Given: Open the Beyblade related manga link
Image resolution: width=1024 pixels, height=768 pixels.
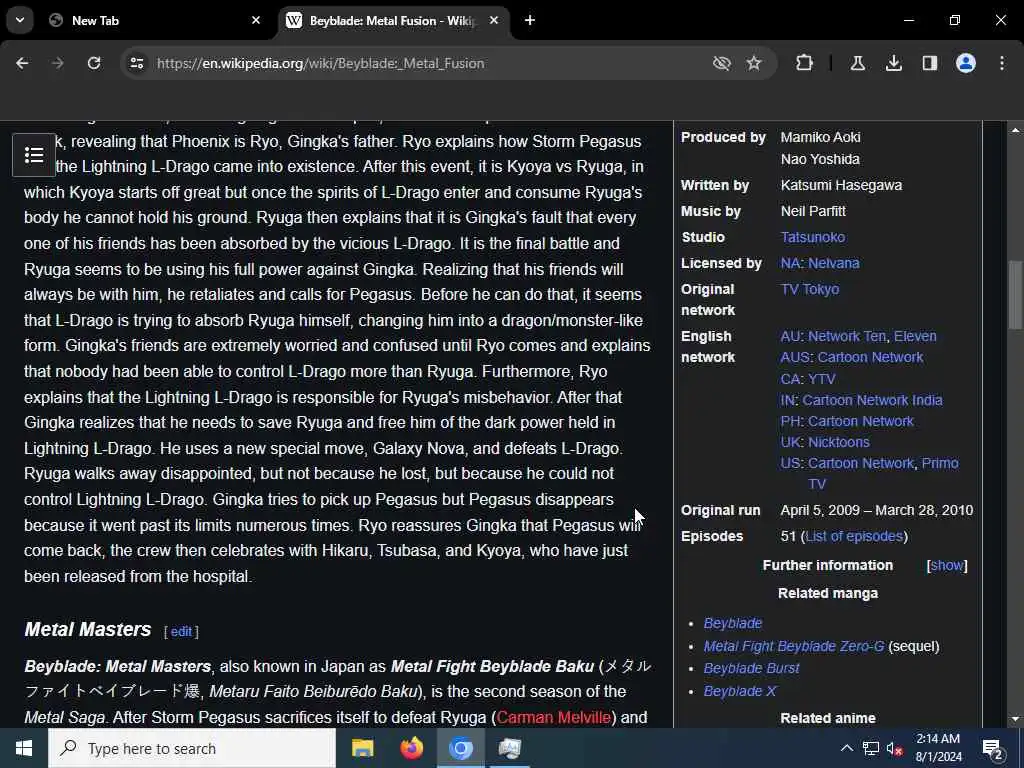Looking at the screenshot, I should [733, 624].
